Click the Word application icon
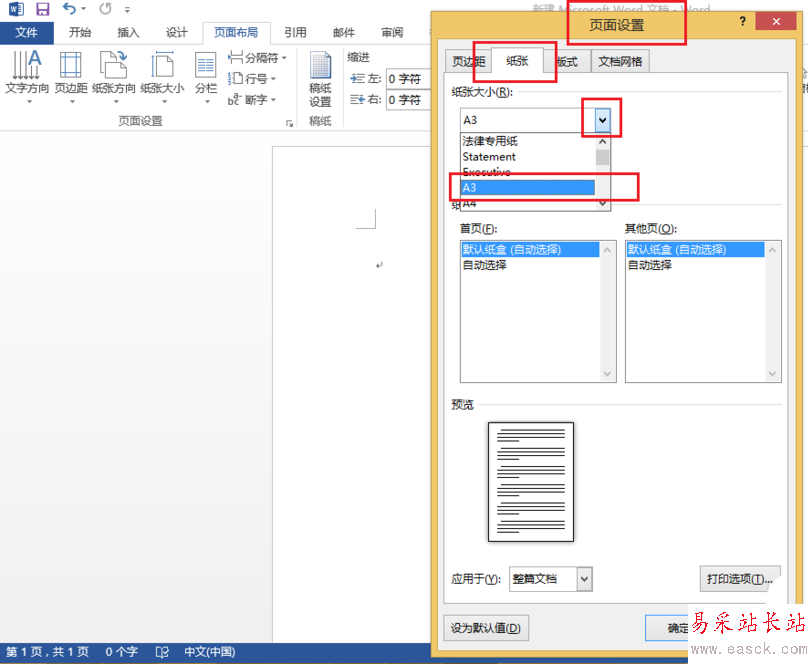The image size is (808, 664). [x=16, y=9]
